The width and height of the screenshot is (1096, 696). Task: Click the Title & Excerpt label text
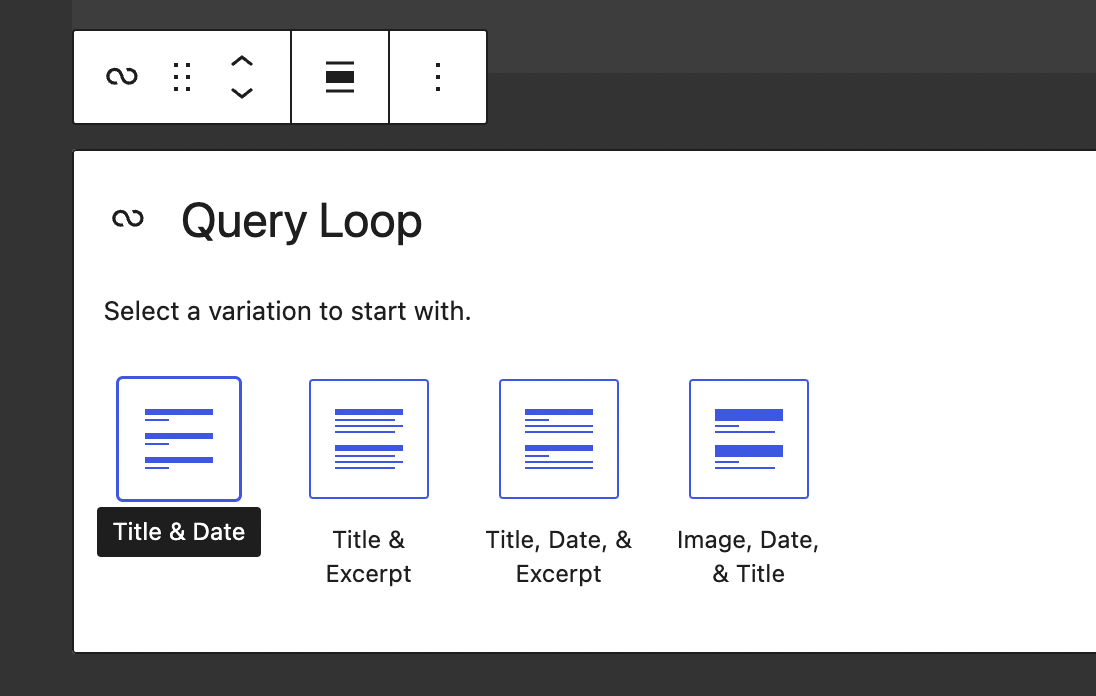[368, 556]
